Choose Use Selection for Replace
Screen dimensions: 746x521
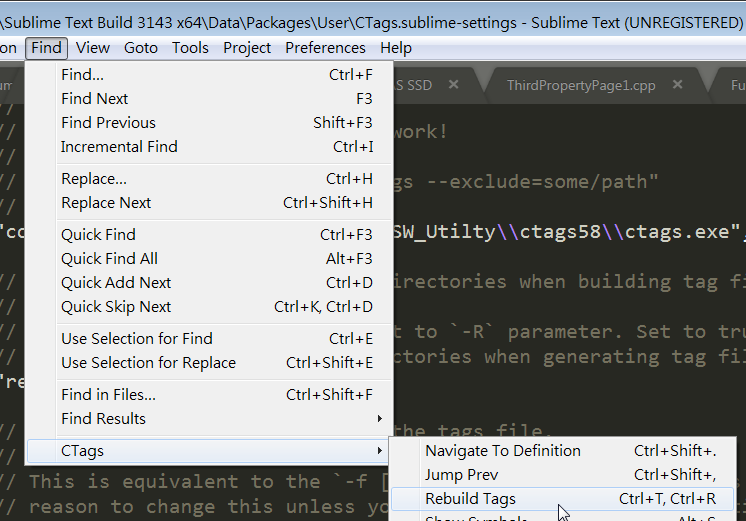209,363
